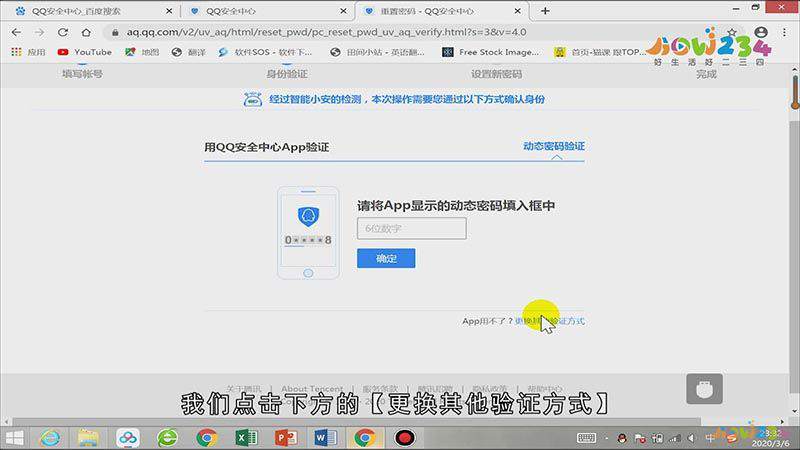Open the Chrome three-dot menu

pos(784,32)
